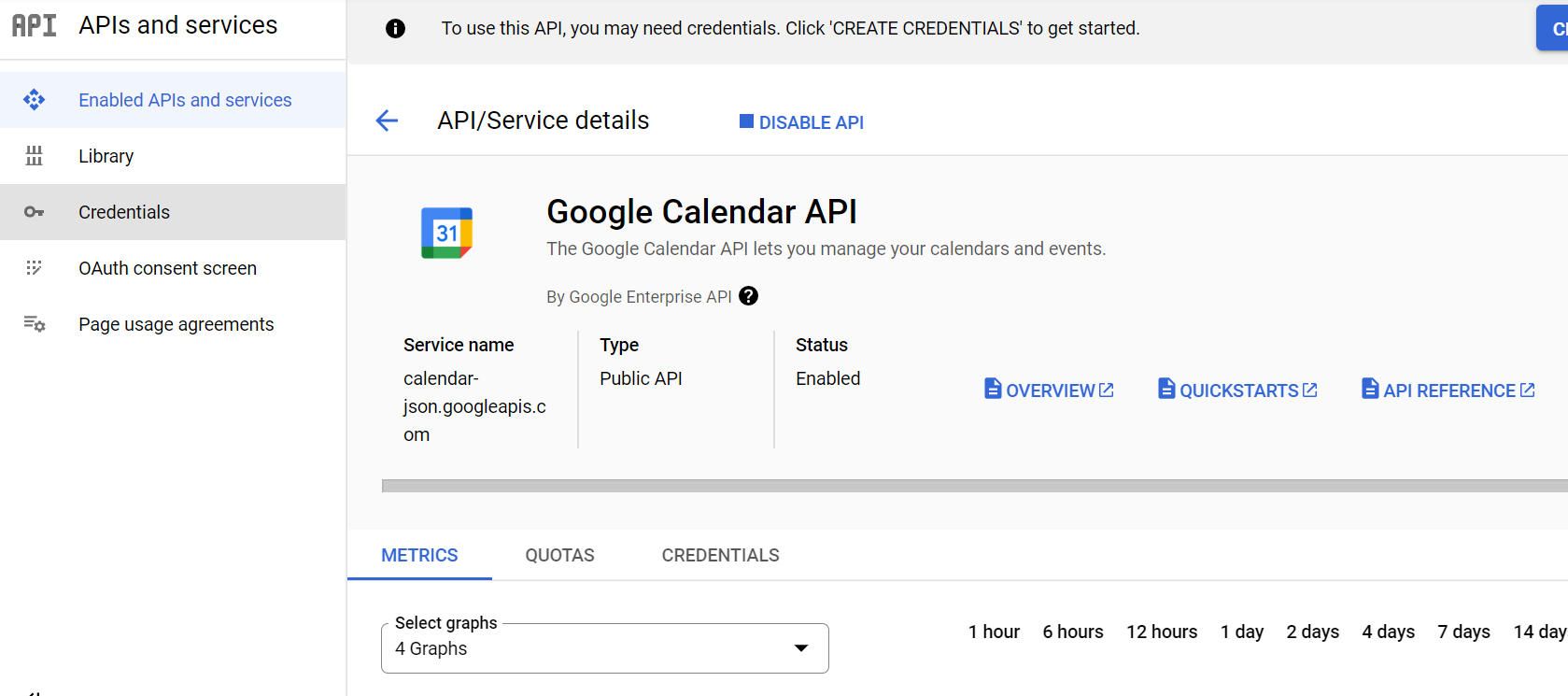Select the 1 day time range
This screenshot has height=696, width=1568.
tap(1242, 632)
